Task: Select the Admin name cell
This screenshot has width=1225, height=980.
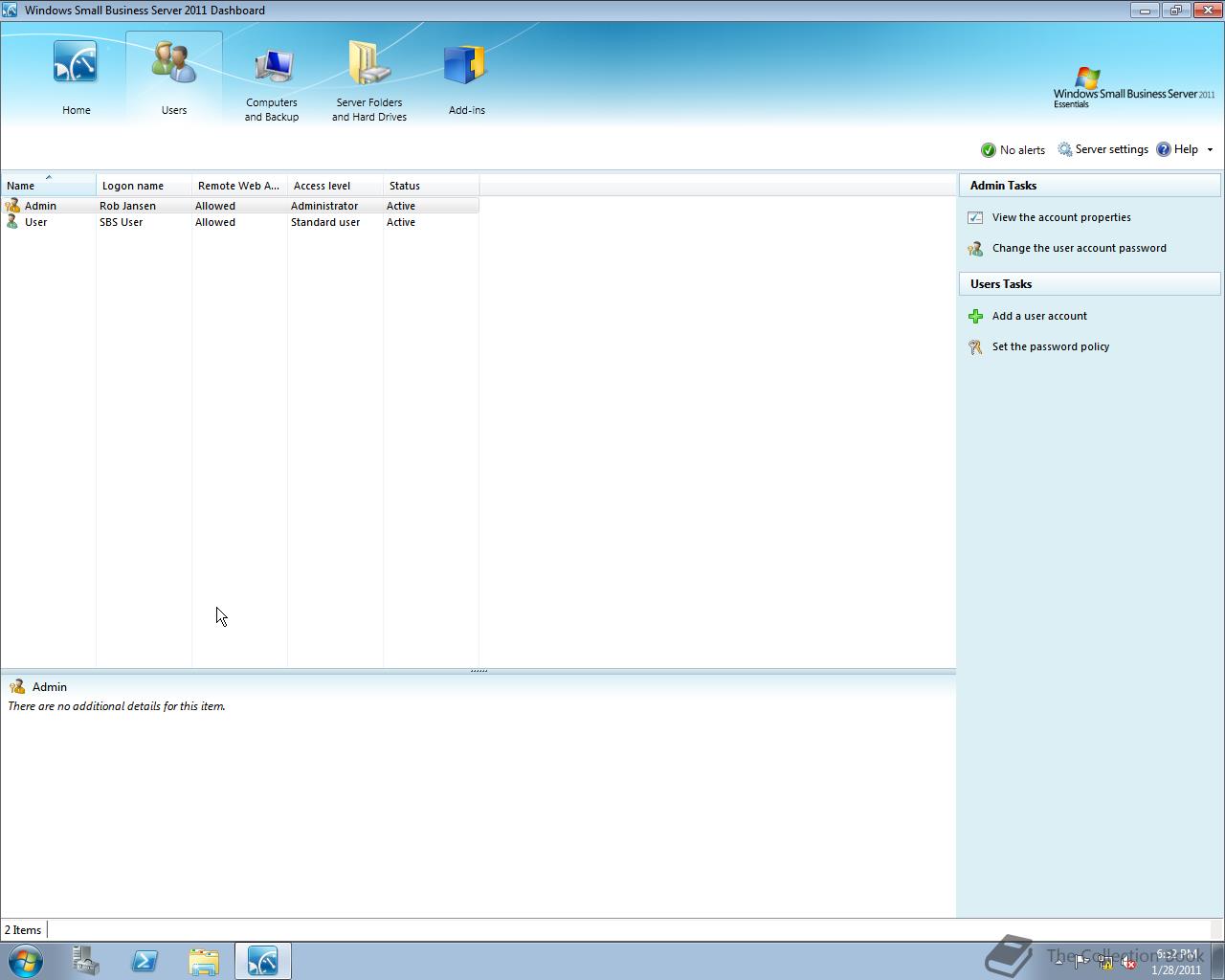Action: click(40, 206)
